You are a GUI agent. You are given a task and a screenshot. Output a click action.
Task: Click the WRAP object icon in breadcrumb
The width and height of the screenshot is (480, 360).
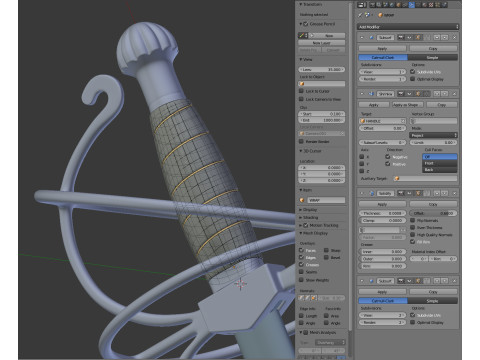tap(380, 15)
